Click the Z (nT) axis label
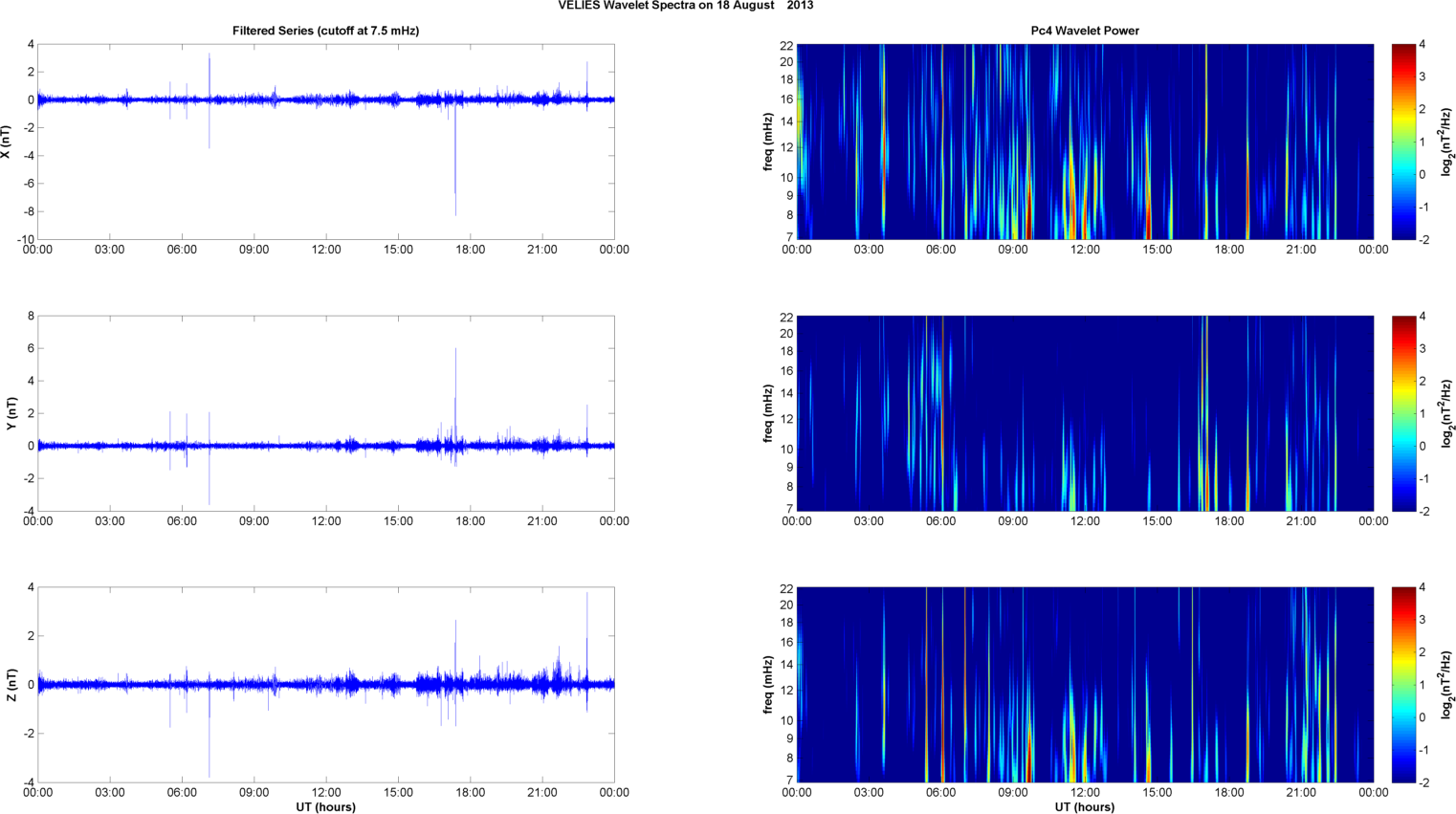 (x=11, y=685)
